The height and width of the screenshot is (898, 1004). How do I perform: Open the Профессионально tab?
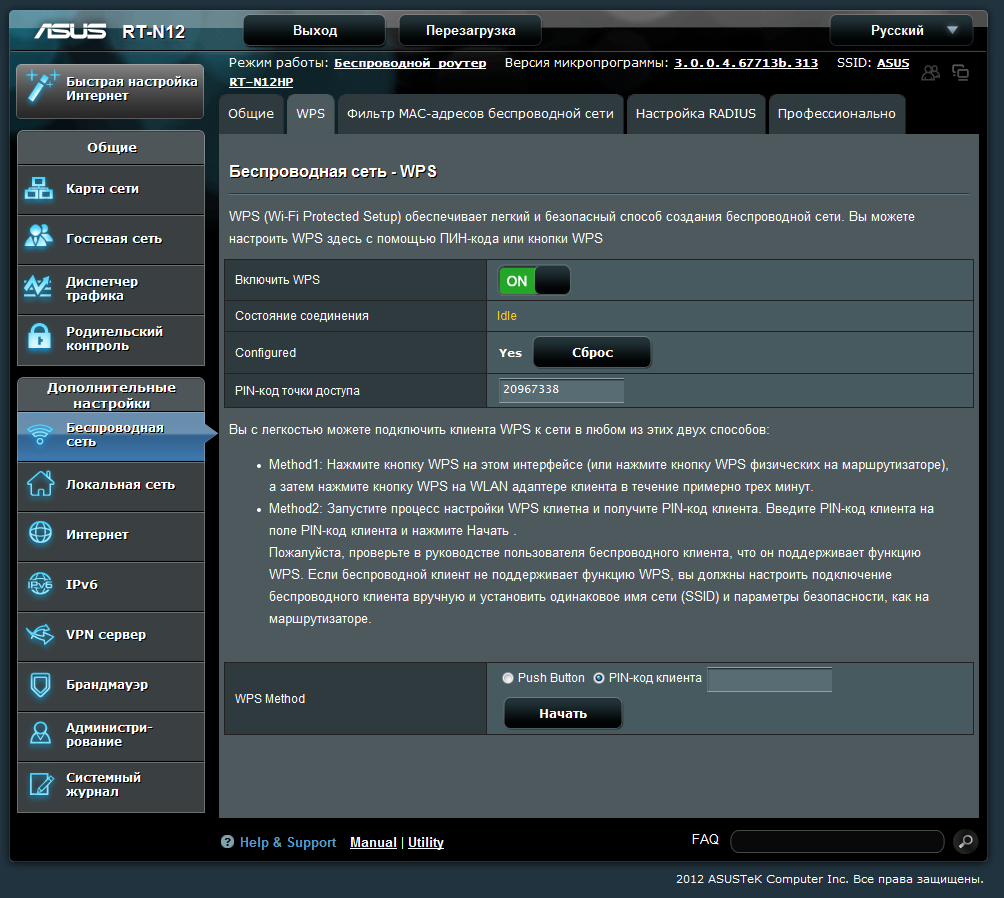click(836, 113)
